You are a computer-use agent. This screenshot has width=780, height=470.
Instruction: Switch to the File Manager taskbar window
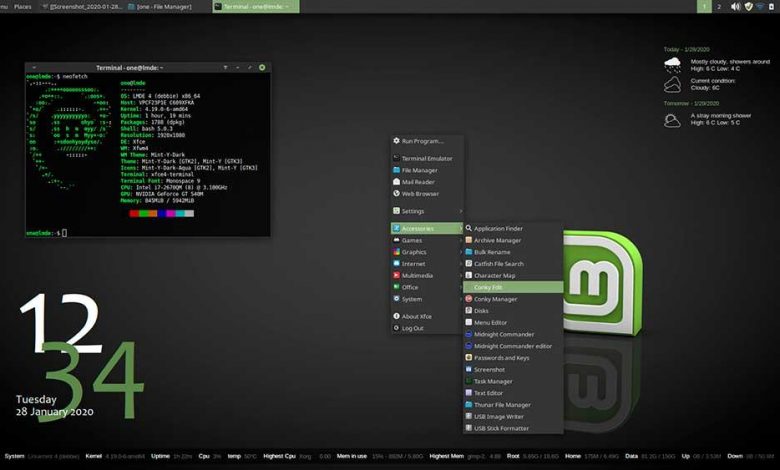click(x=160, y=6)
